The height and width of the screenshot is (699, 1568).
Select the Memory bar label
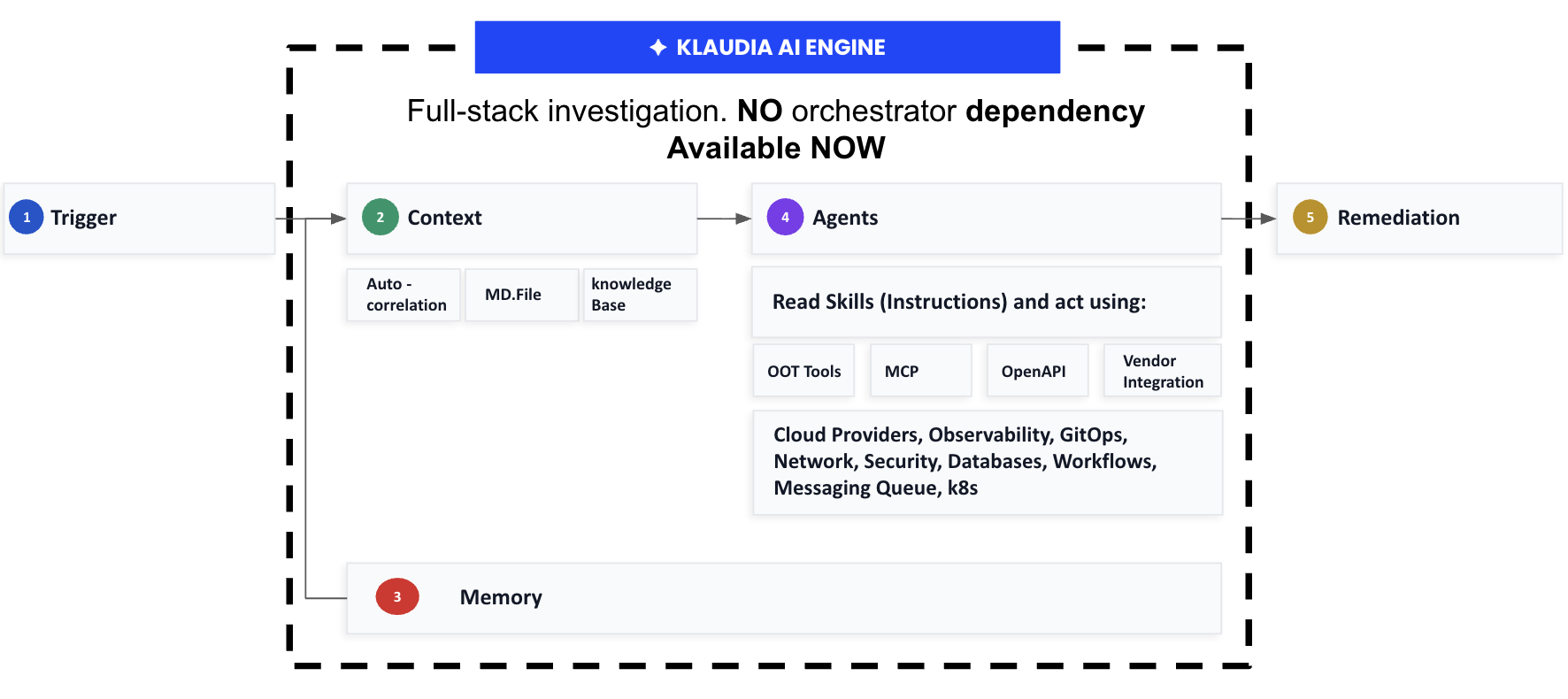click(x=501, y=597)
